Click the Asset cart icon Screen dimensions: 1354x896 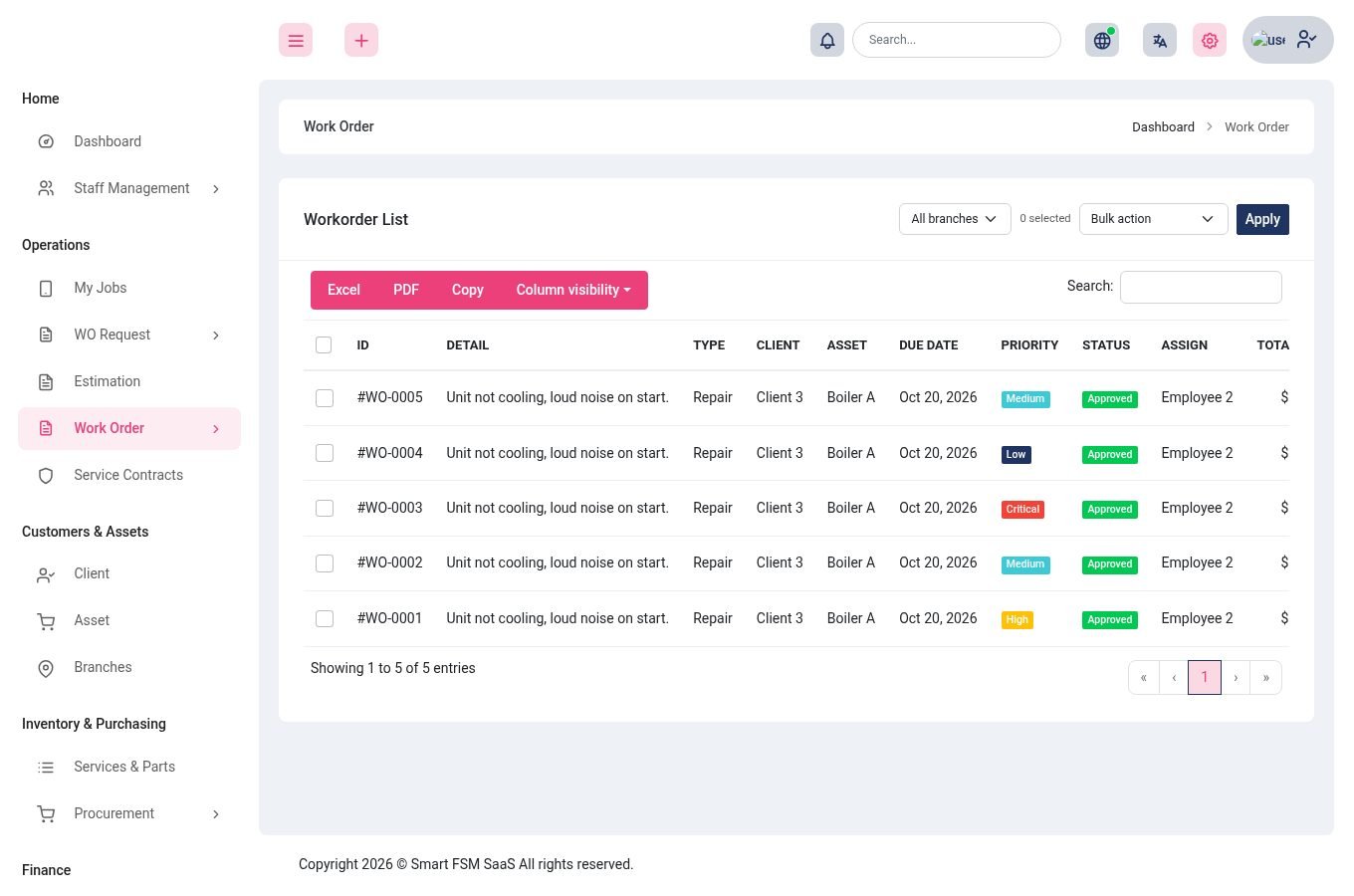tap(46, 621)
